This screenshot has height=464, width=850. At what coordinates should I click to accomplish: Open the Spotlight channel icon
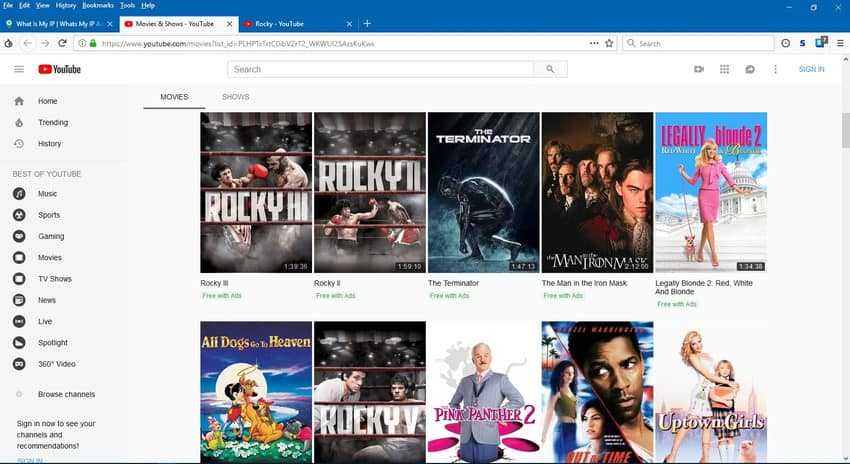[19, 343]
